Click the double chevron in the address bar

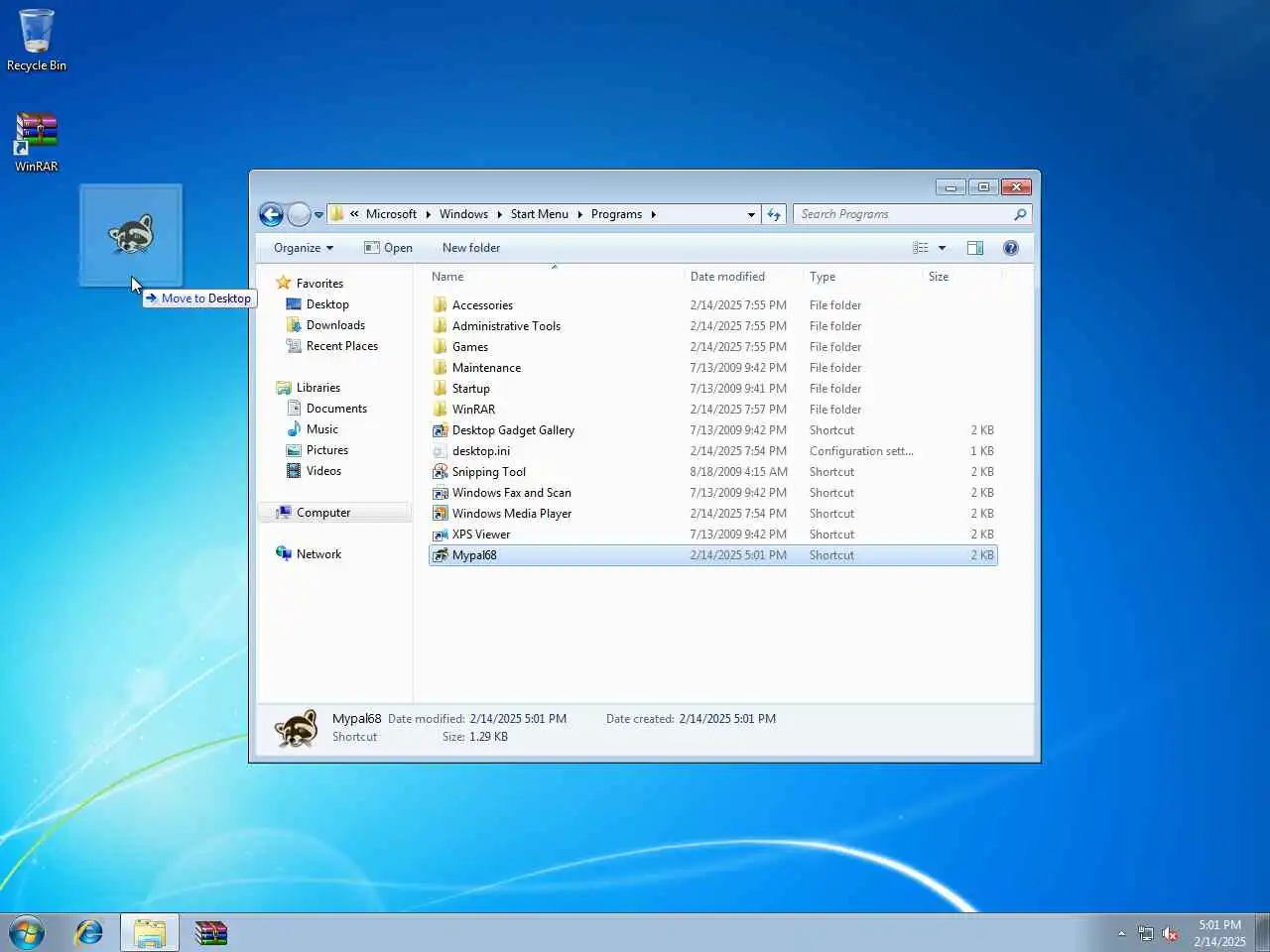click(354, 214)
